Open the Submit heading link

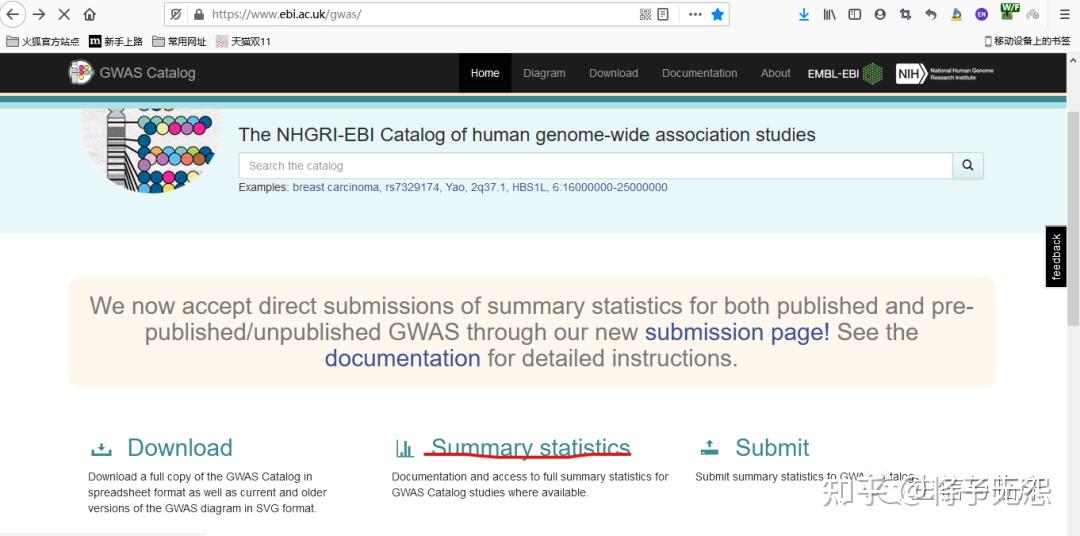pos(772,448)
